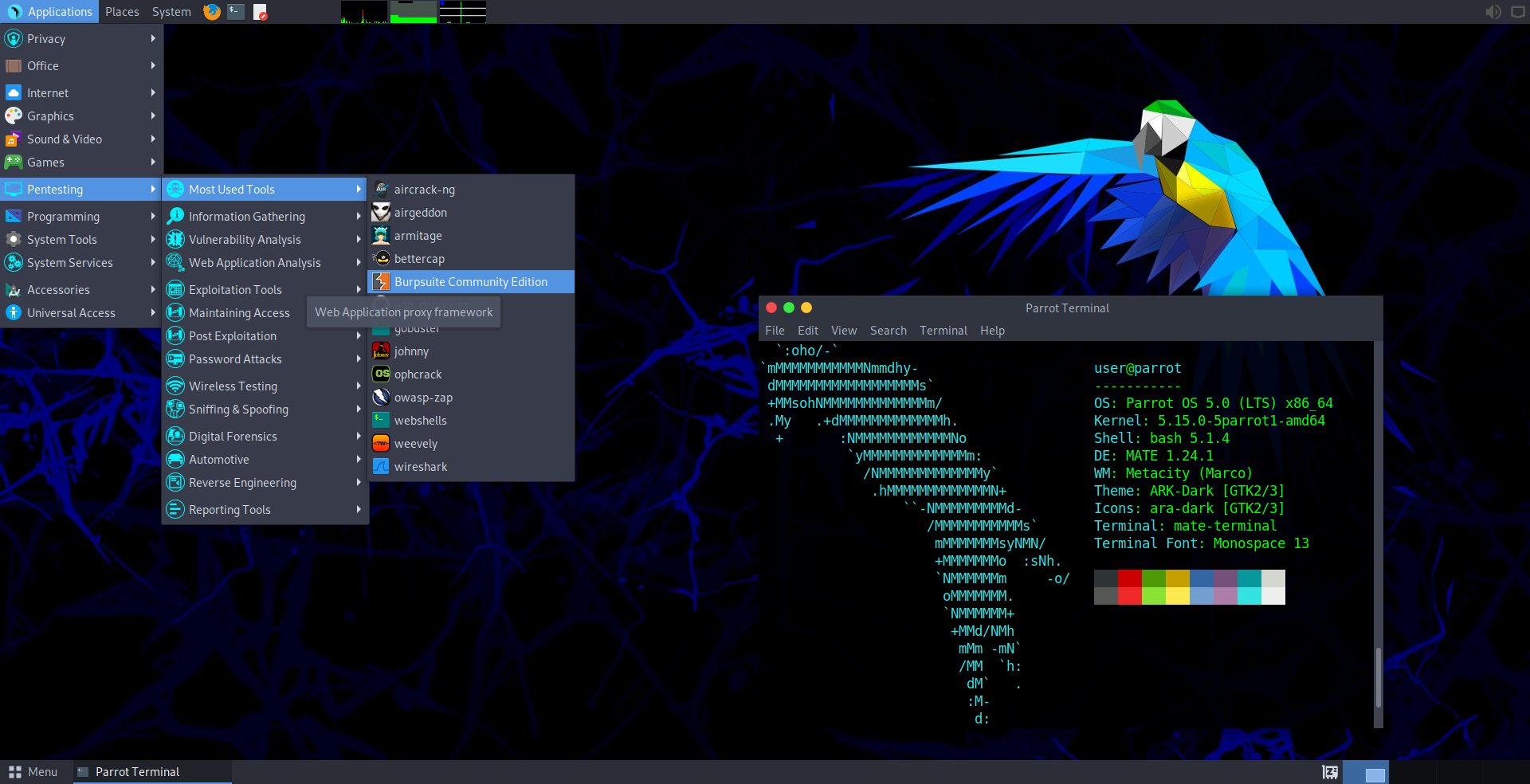Launch Wireshark from the tools menu

[420, 466]
